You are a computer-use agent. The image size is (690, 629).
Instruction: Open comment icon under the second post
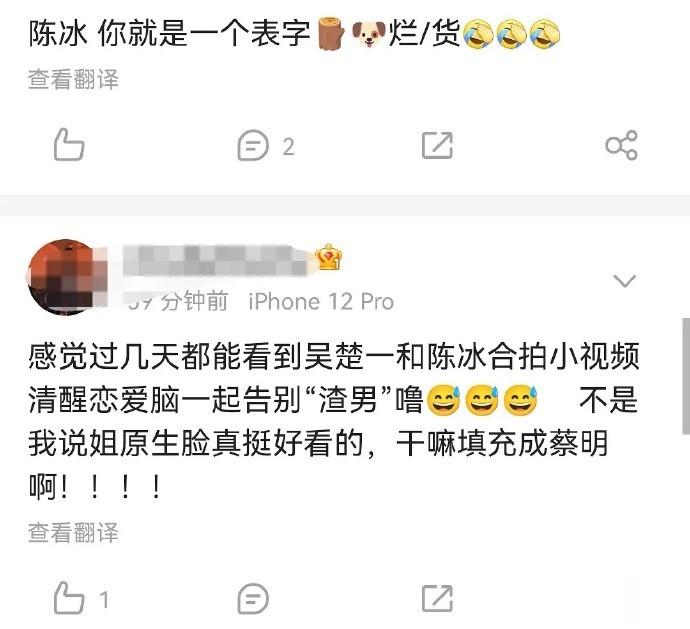(253, 599)
